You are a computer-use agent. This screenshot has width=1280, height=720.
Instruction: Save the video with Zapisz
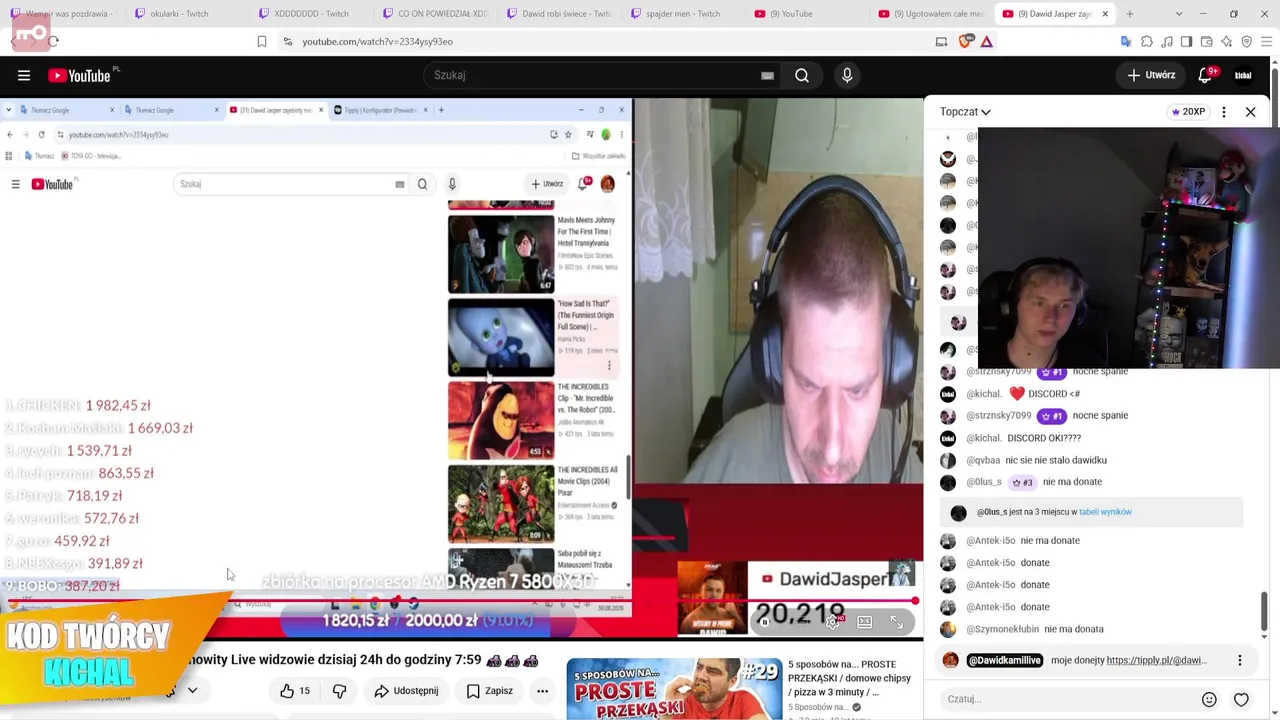(x=489, y=691)
